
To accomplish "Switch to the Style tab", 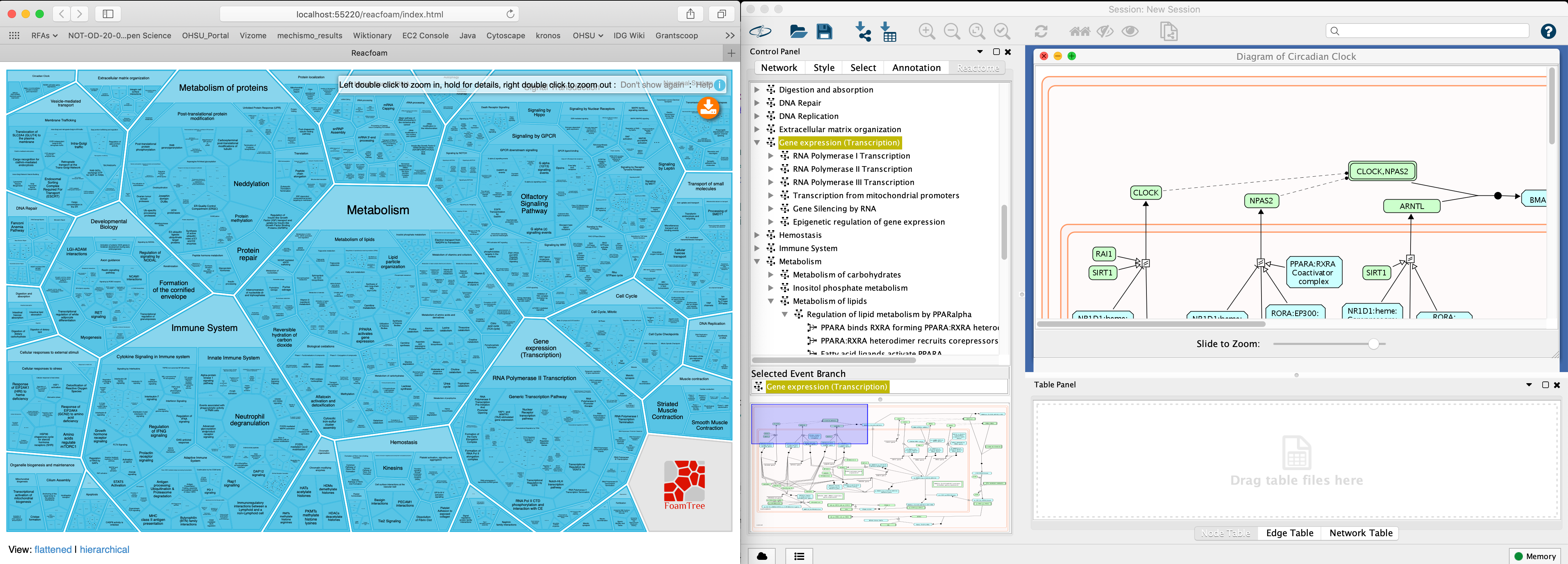I will tap(824, 67).
